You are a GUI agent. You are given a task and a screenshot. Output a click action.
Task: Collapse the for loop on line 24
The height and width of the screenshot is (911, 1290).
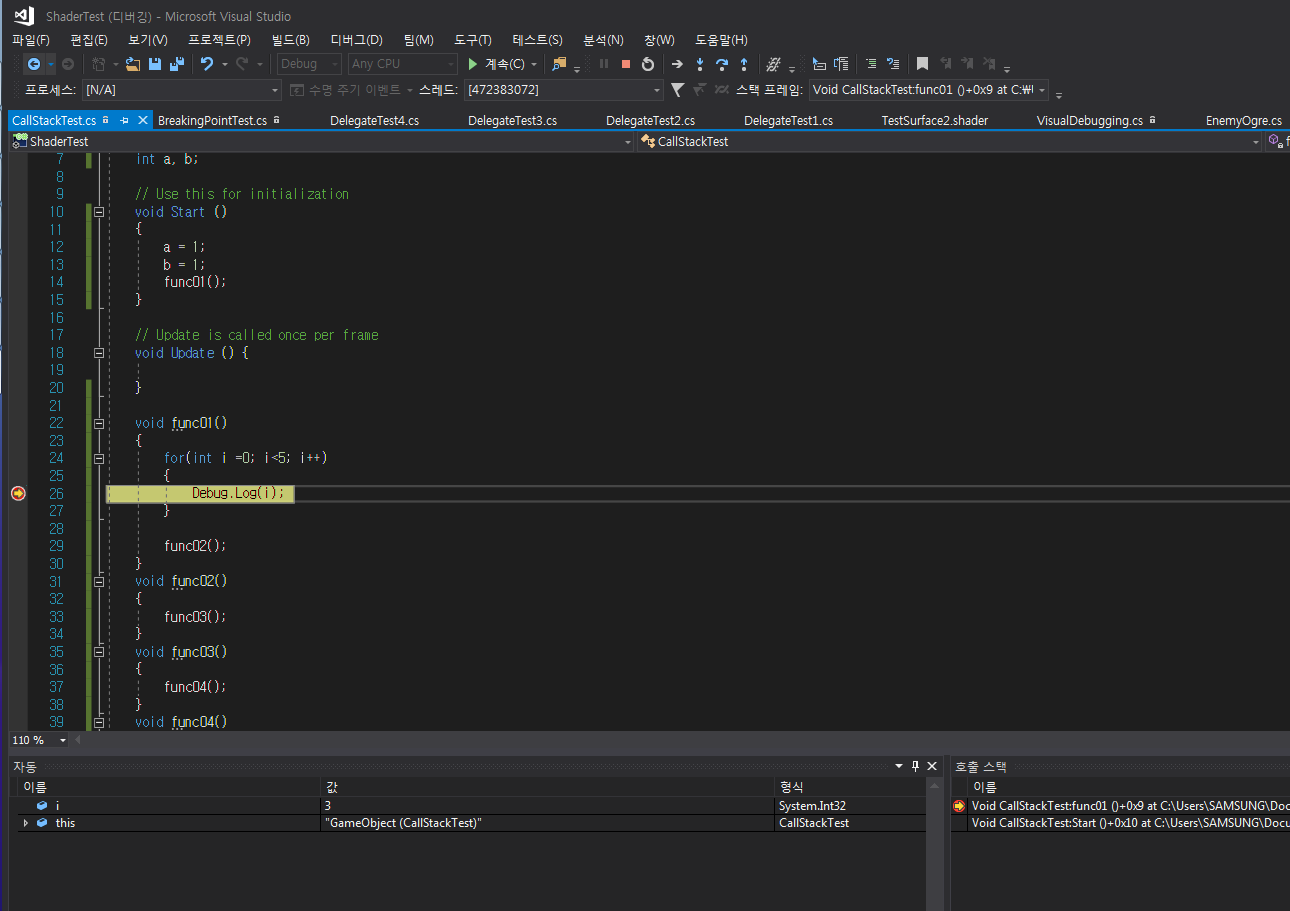(99, 458)
